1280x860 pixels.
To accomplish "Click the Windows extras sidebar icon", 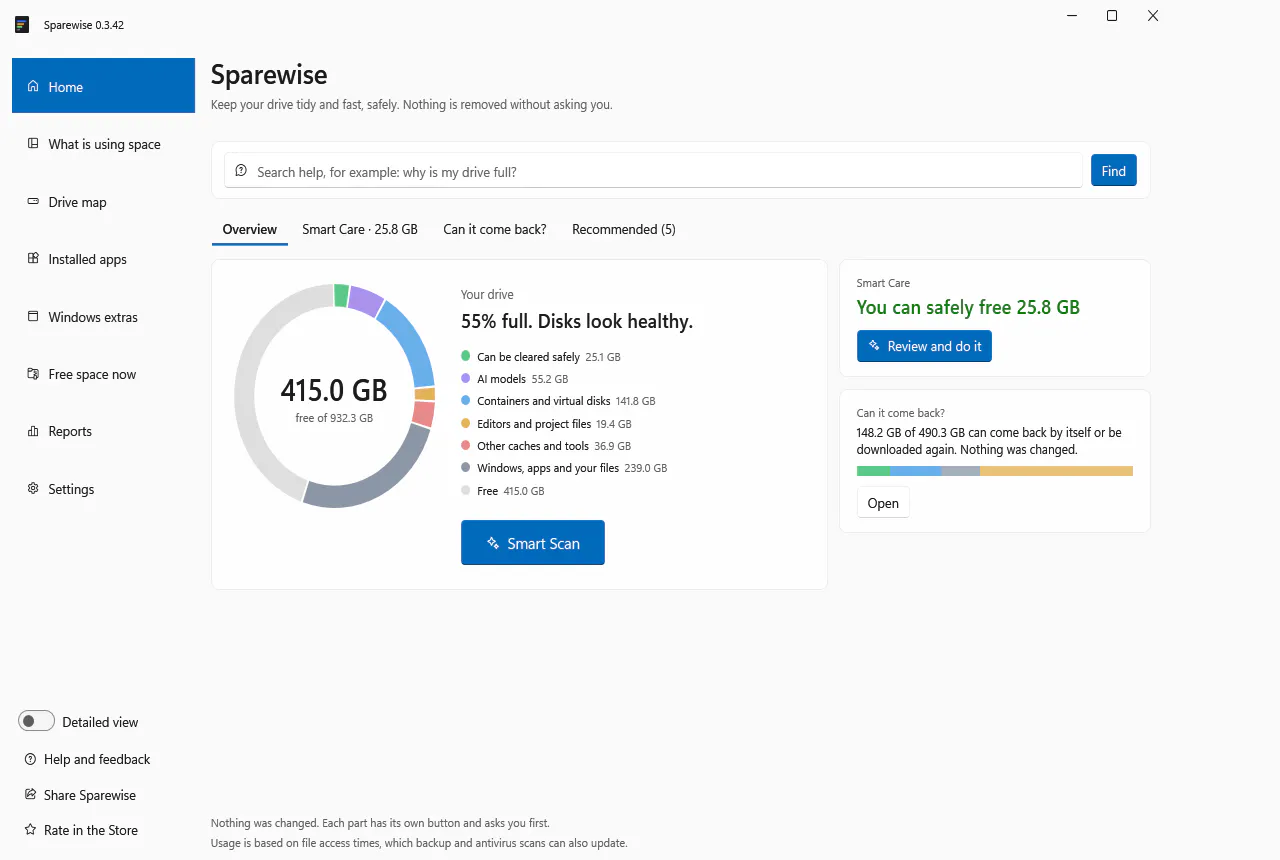I will (33, 316).
